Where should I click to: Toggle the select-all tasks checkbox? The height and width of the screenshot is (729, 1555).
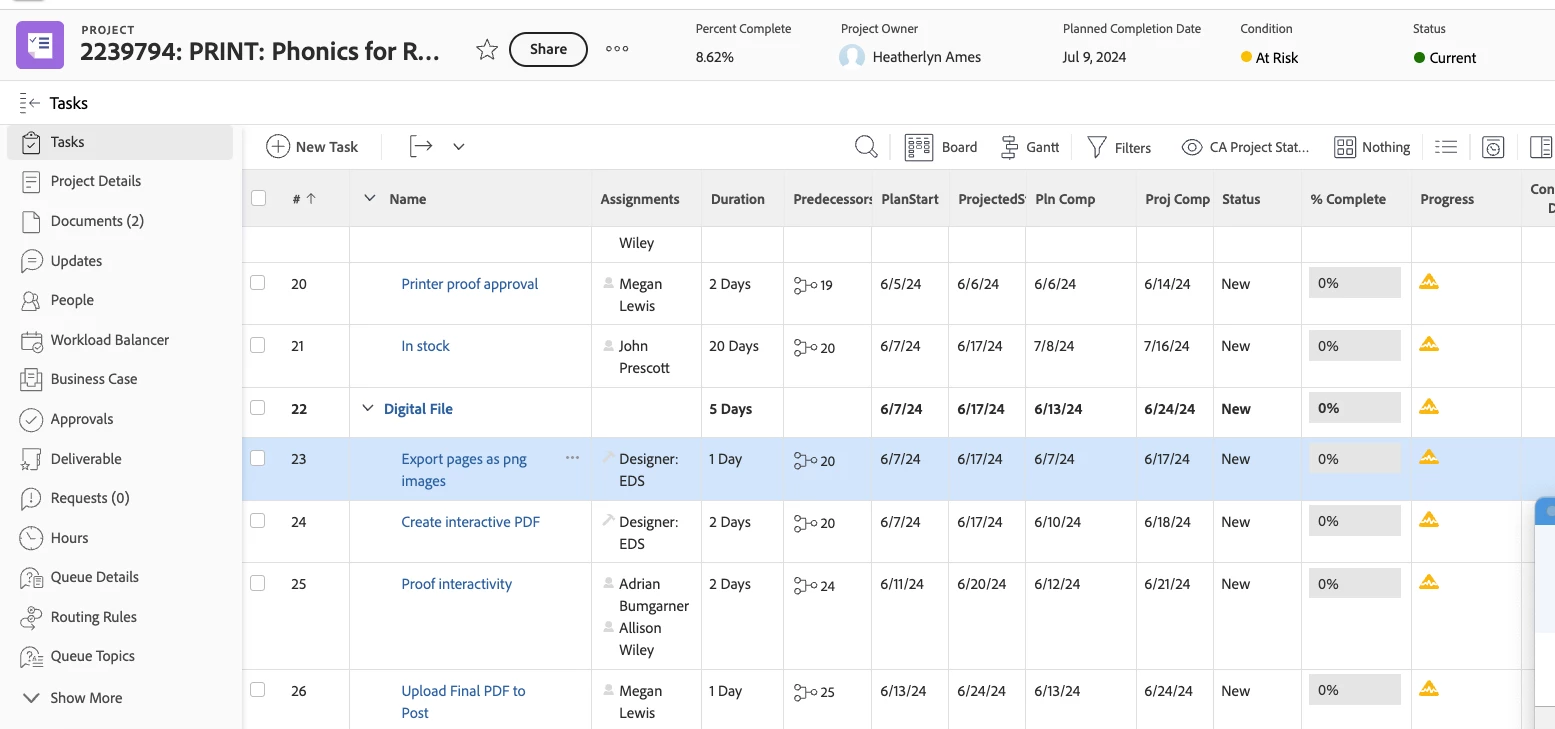259,198
